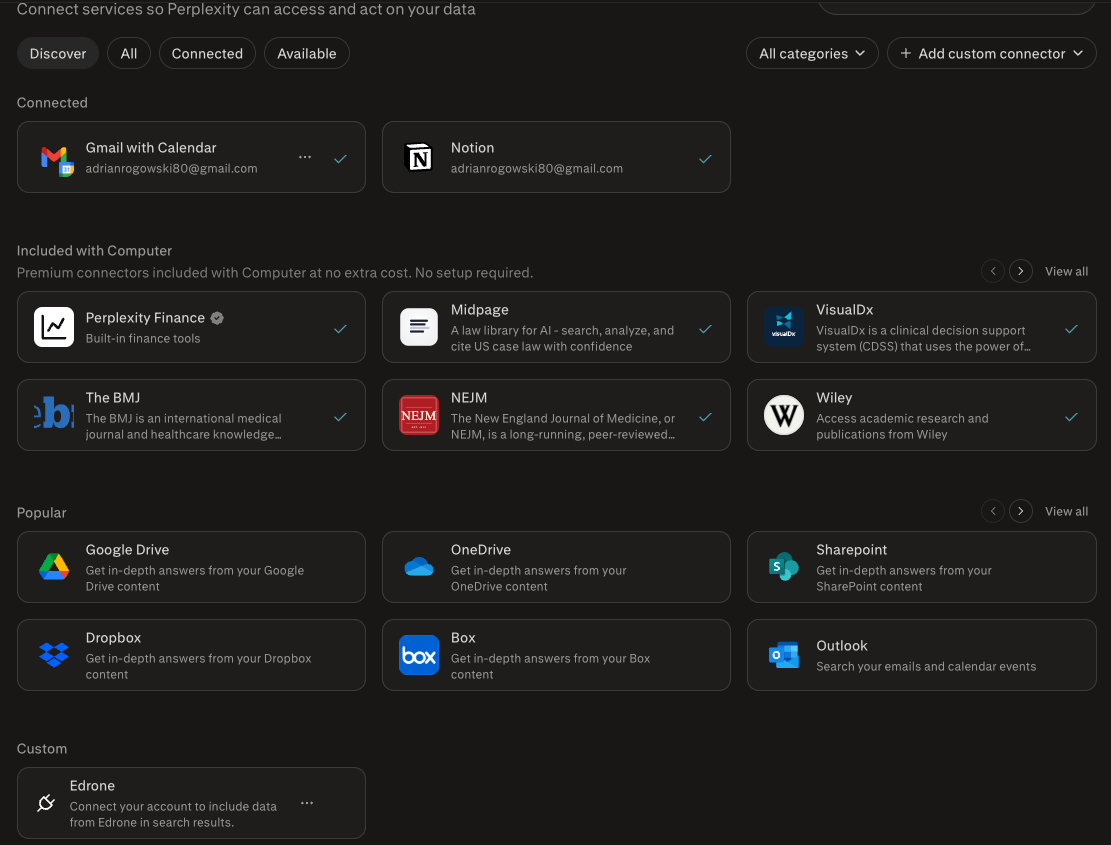This screenshot has width=1111, height=845.
Task: Click the 'Built-in finance tools' description
Action: pyautogui.click(x=143, y=339)
